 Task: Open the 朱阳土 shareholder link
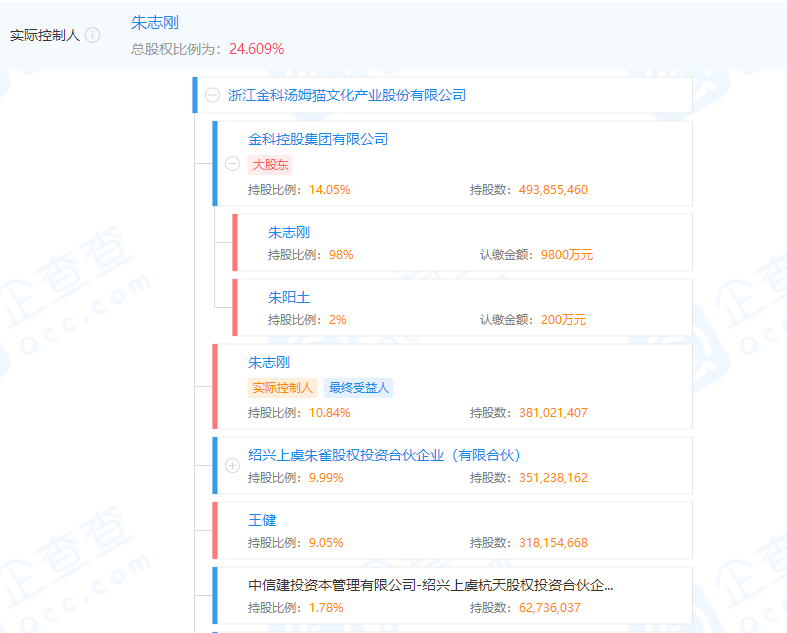289,297
